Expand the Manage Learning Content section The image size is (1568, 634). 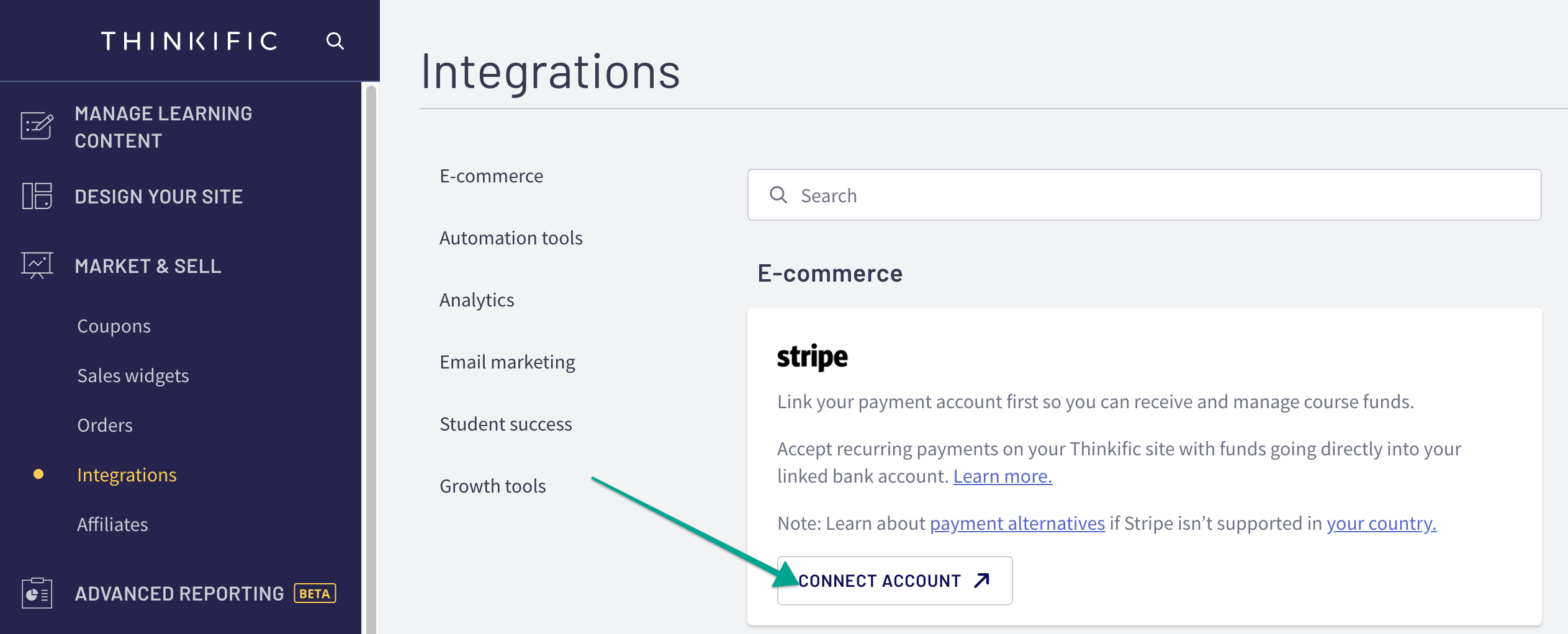click(x=163, y=127)
